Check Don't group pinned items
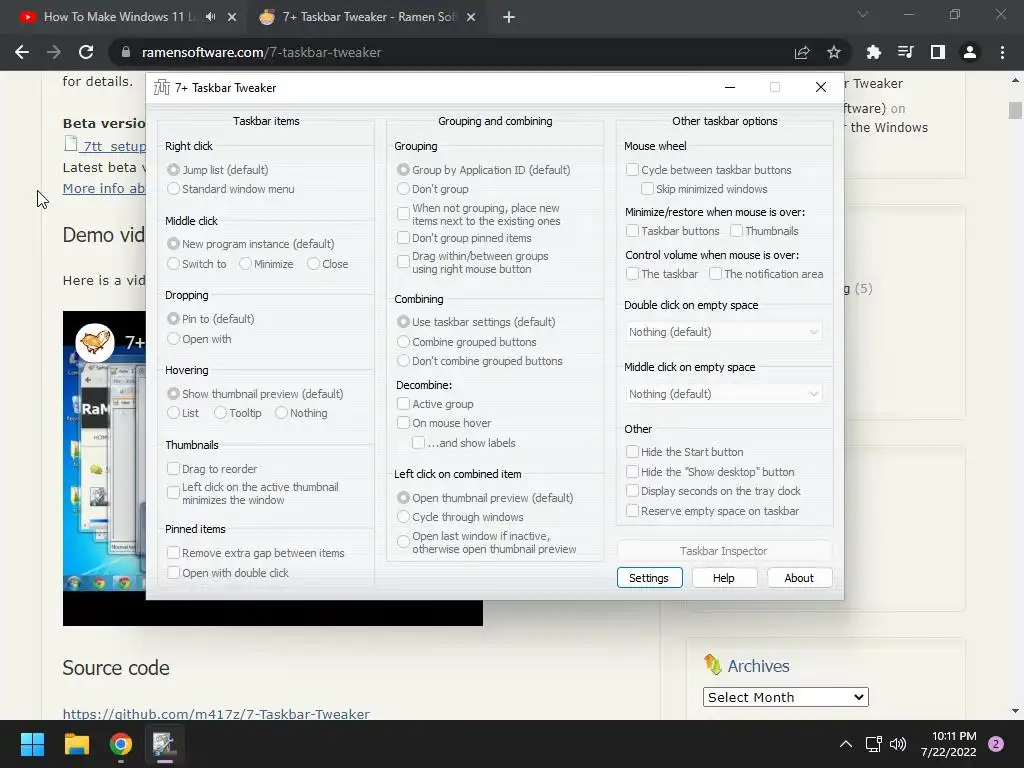1024x768 pixels. [464, 238]
